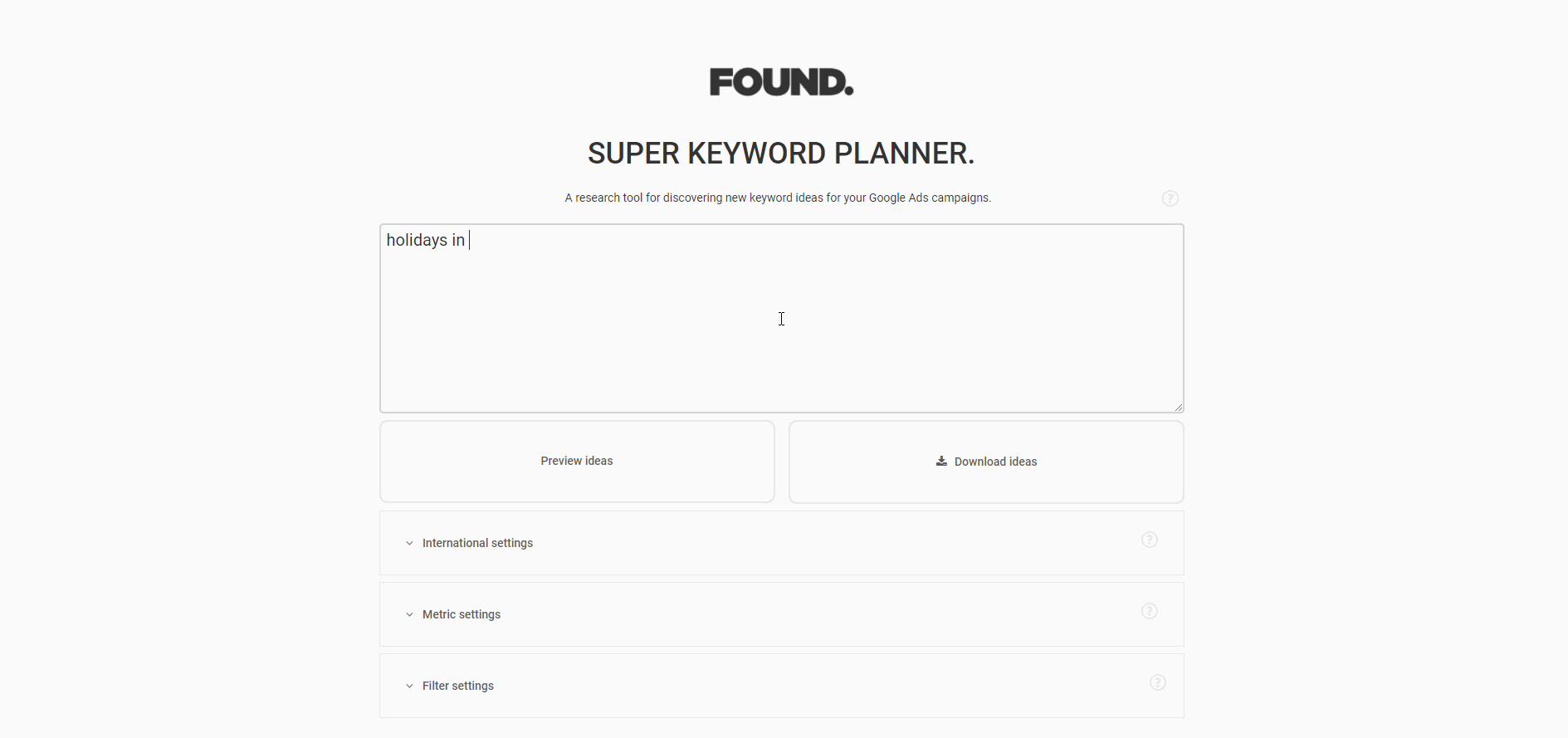Focus the keyword input text area

click(x=782, y=318)
